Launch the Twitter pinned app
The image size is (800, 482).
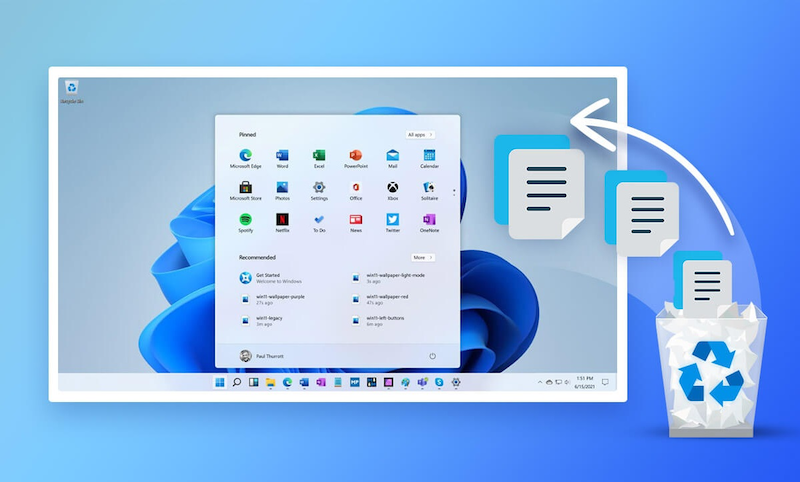click(393, 220)
